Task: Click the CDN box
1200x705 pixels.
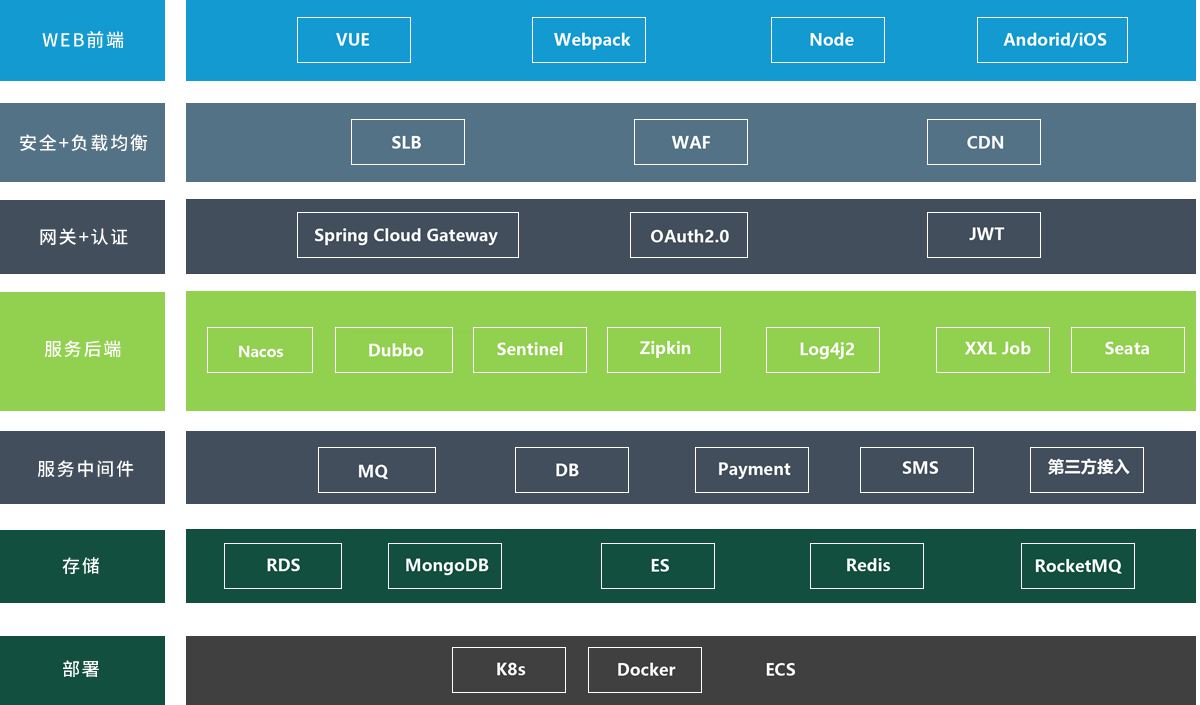Action: [984, 142]
